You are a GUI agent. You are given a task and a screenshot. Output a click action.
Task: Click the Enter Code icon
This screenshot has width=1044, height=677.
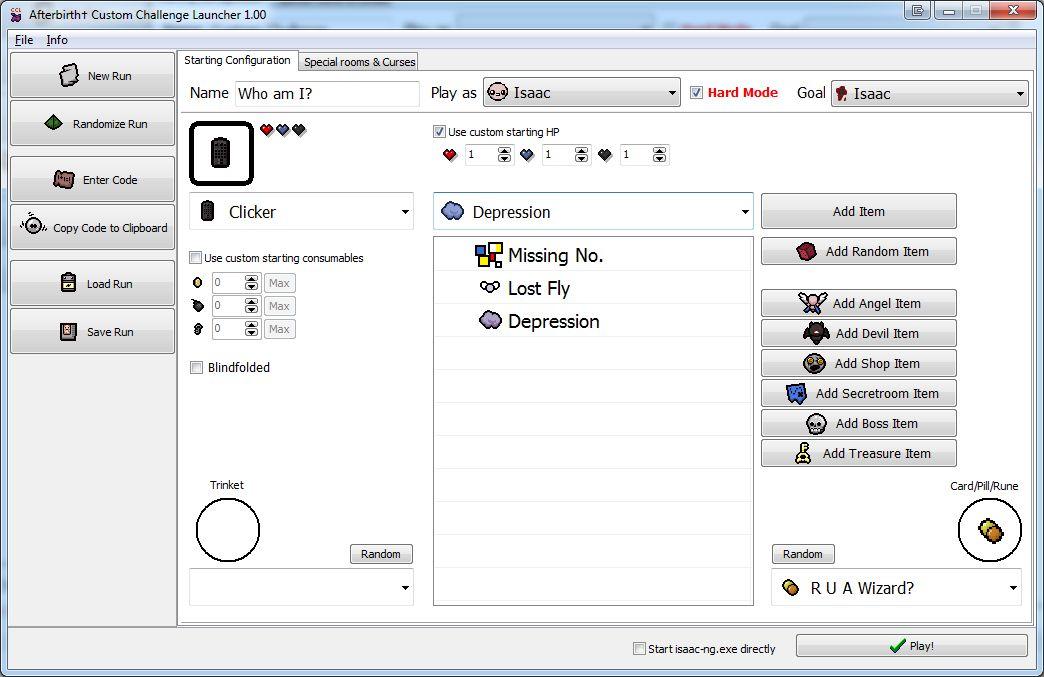pyautogui.click(x=64, y=179)
